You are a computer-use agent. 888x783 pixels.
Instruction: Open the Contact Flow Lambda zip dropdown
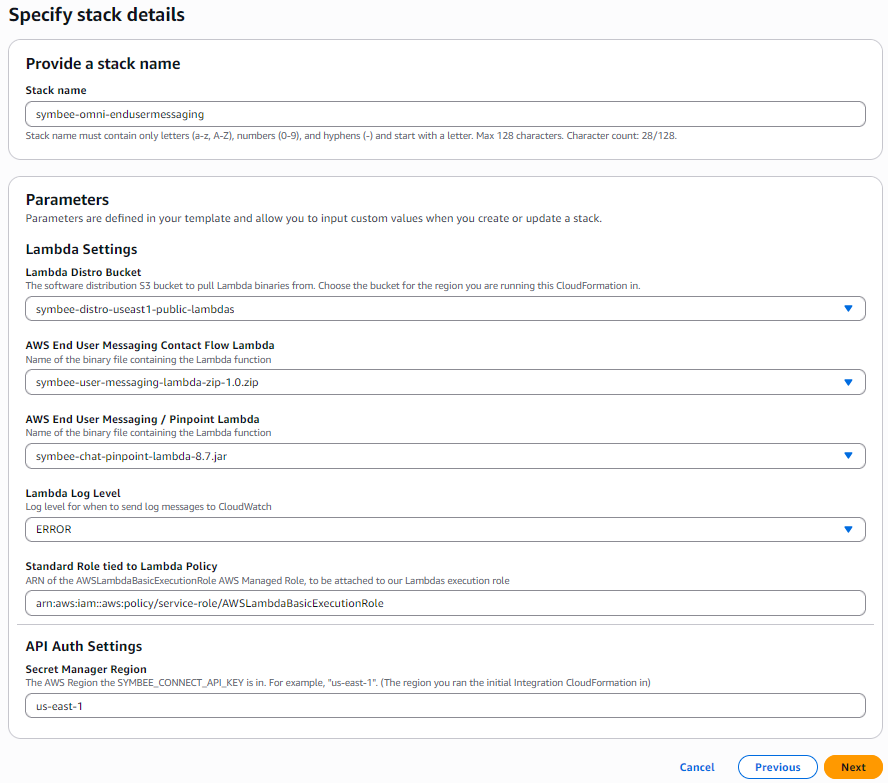pyautogui.click(x=445, y=382)
